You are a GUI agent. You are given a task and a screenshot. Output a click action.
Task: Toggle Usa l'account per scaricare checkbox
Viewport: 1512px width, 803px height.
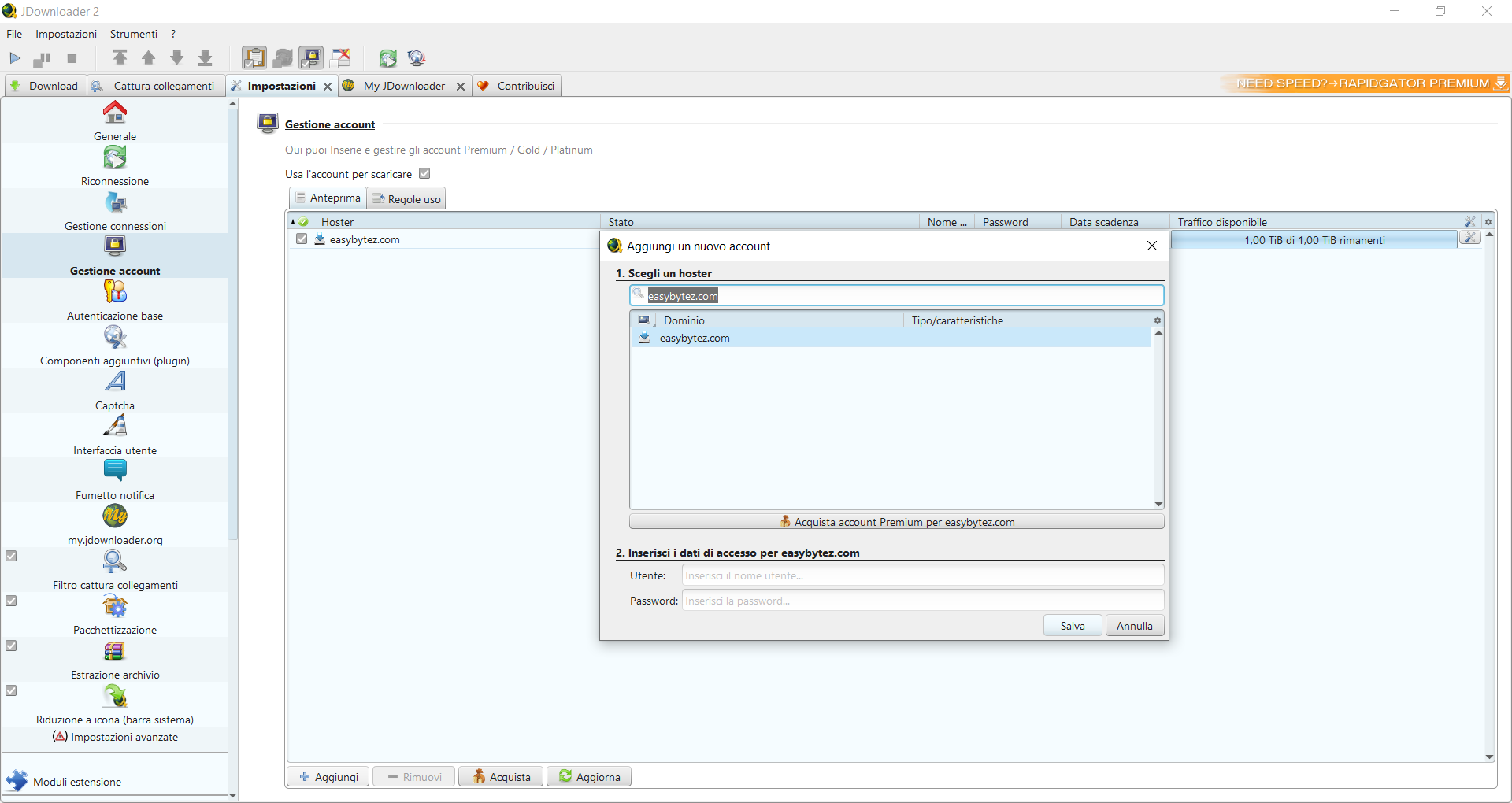pyautogui.click(x=424, y=173)
